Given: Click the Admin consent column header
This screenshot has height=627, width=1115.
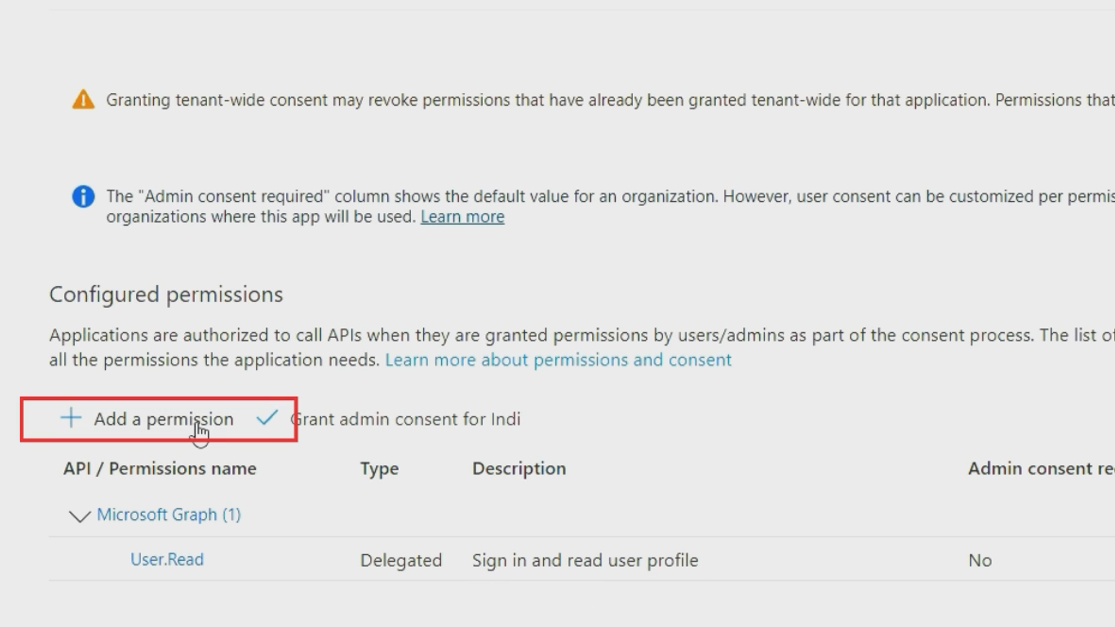Looking at the screenshot, I should pos(1041,468).
